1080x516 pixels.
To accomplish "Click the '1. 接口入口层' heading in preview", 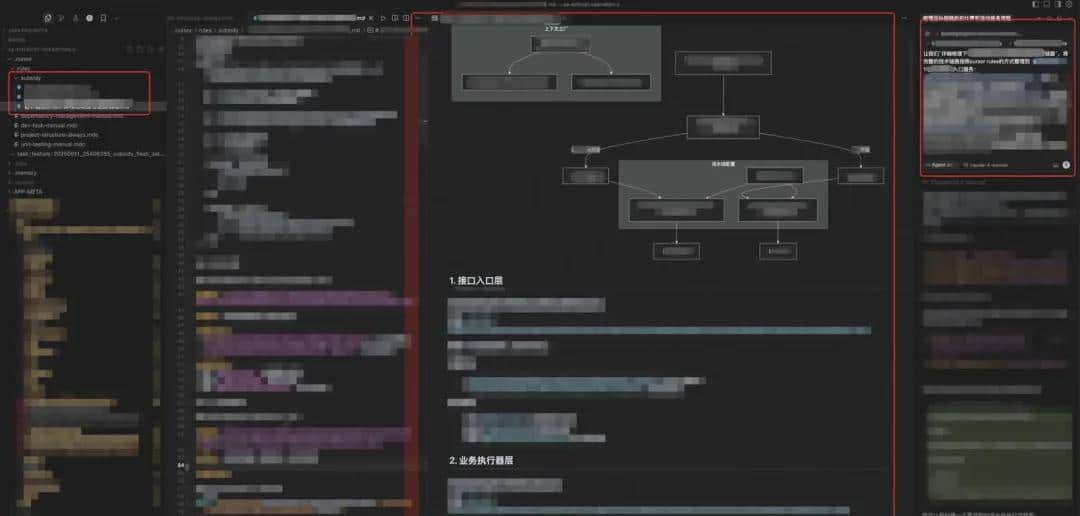I will click(x=482, y=281).
